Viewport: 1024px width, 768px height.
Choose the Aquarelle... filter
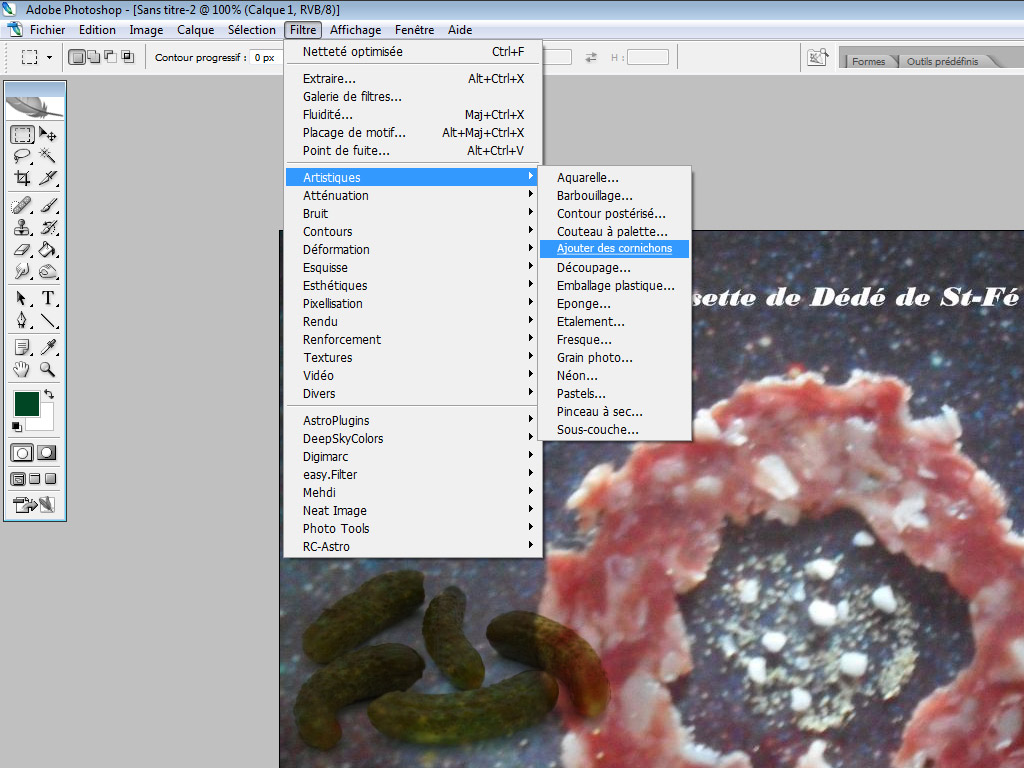[x=615, y=178]
